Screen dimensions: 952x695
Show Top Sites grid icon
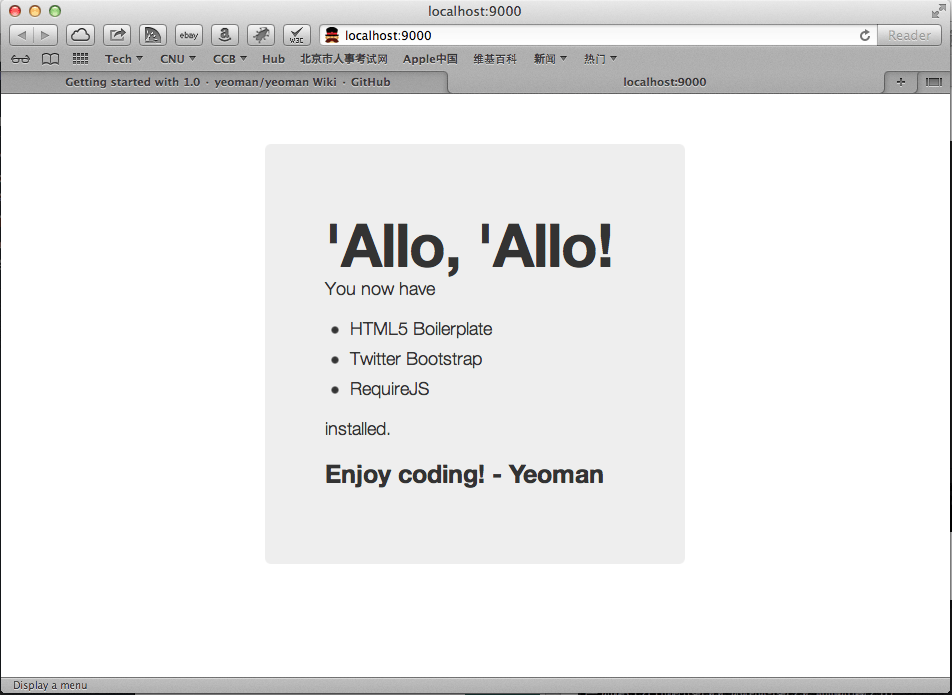[x=80, y=58]
